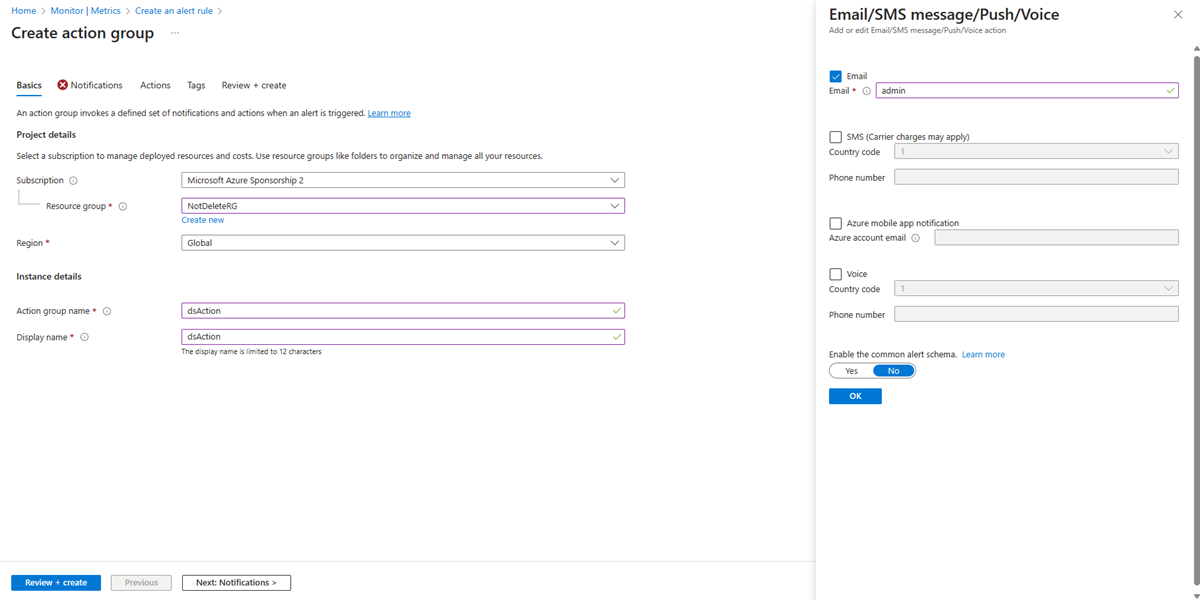This screenshot has height=600, width=1200.
Task: Click the Email field info icon
Action: [x=867, y=91]
